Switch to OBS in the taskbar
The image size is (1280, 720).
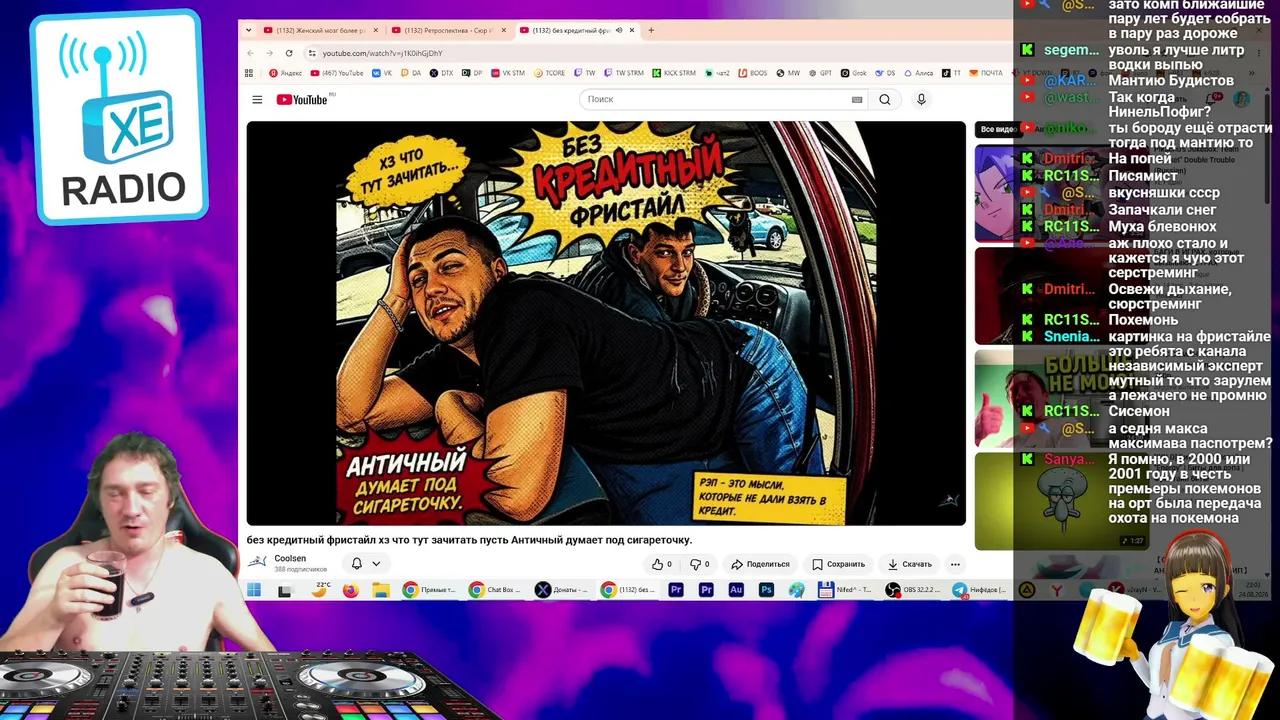click(x=913, y=590)
